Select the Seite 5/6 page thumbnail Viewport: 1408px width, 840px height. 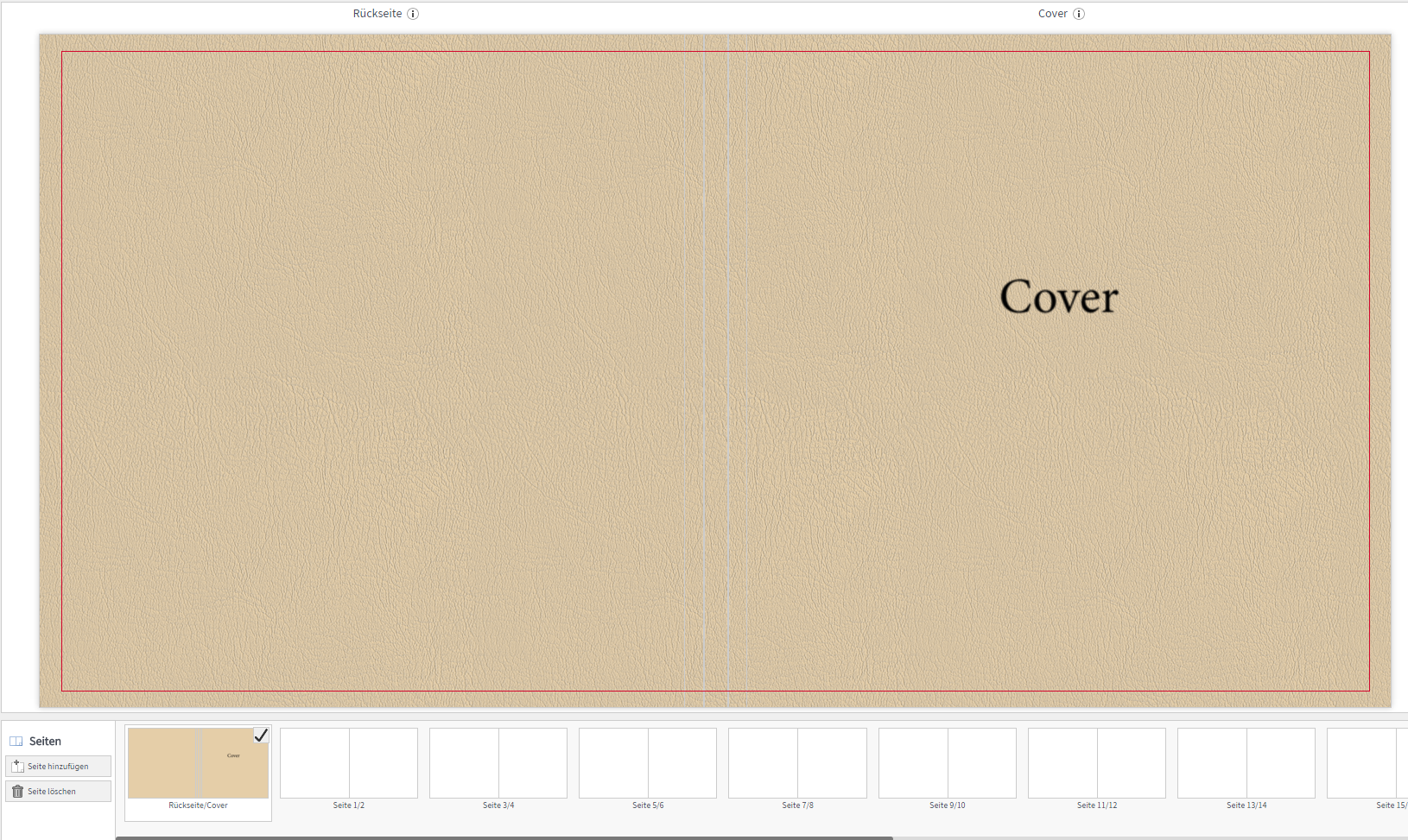(648, 763)
